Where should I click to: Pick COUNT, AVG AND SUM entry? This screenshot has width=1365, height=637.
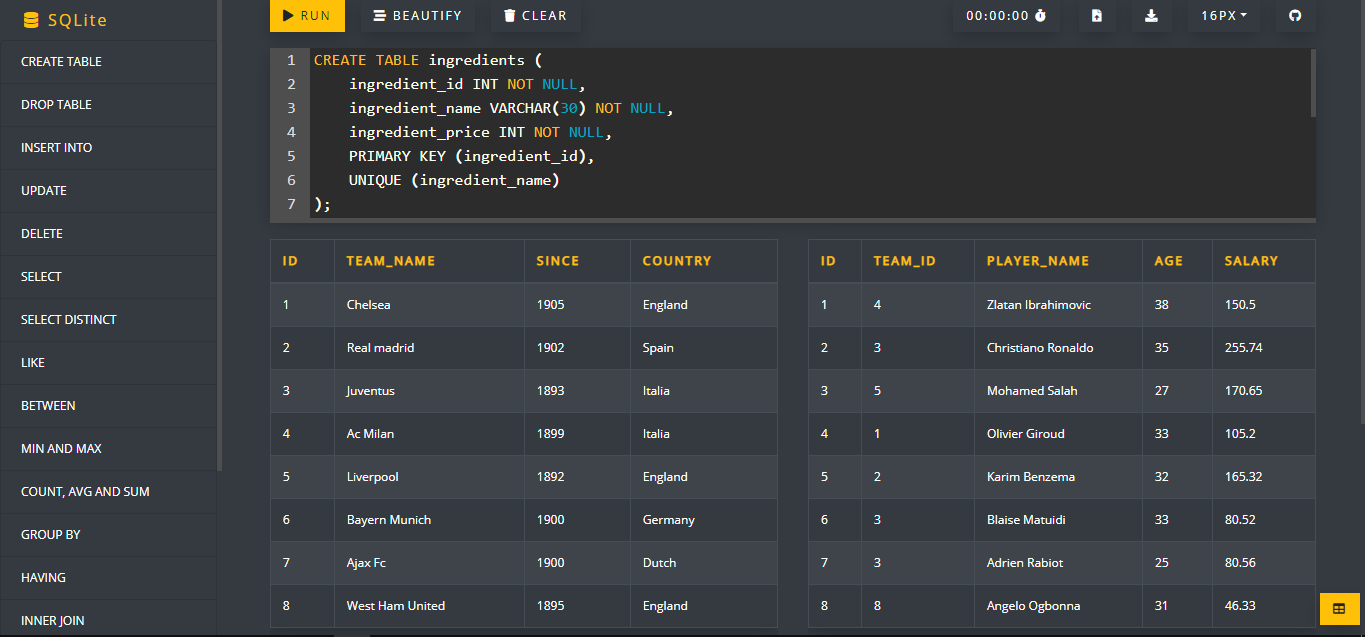coord(108,492)
